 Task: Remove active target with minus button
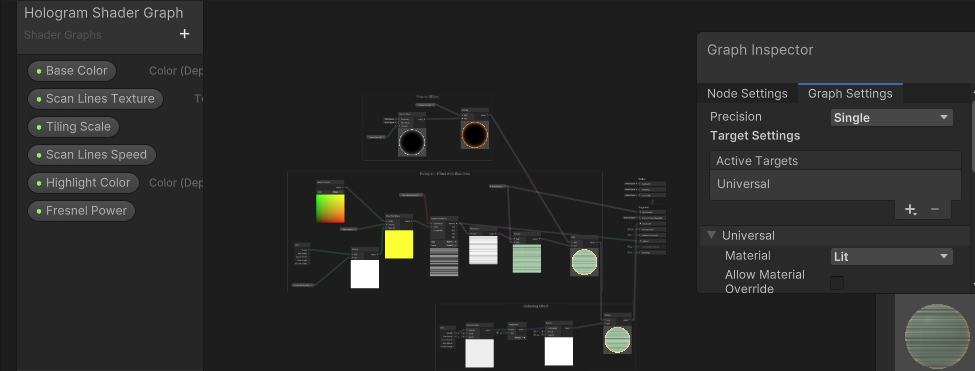pyautogui.click(x=935, y=209)
